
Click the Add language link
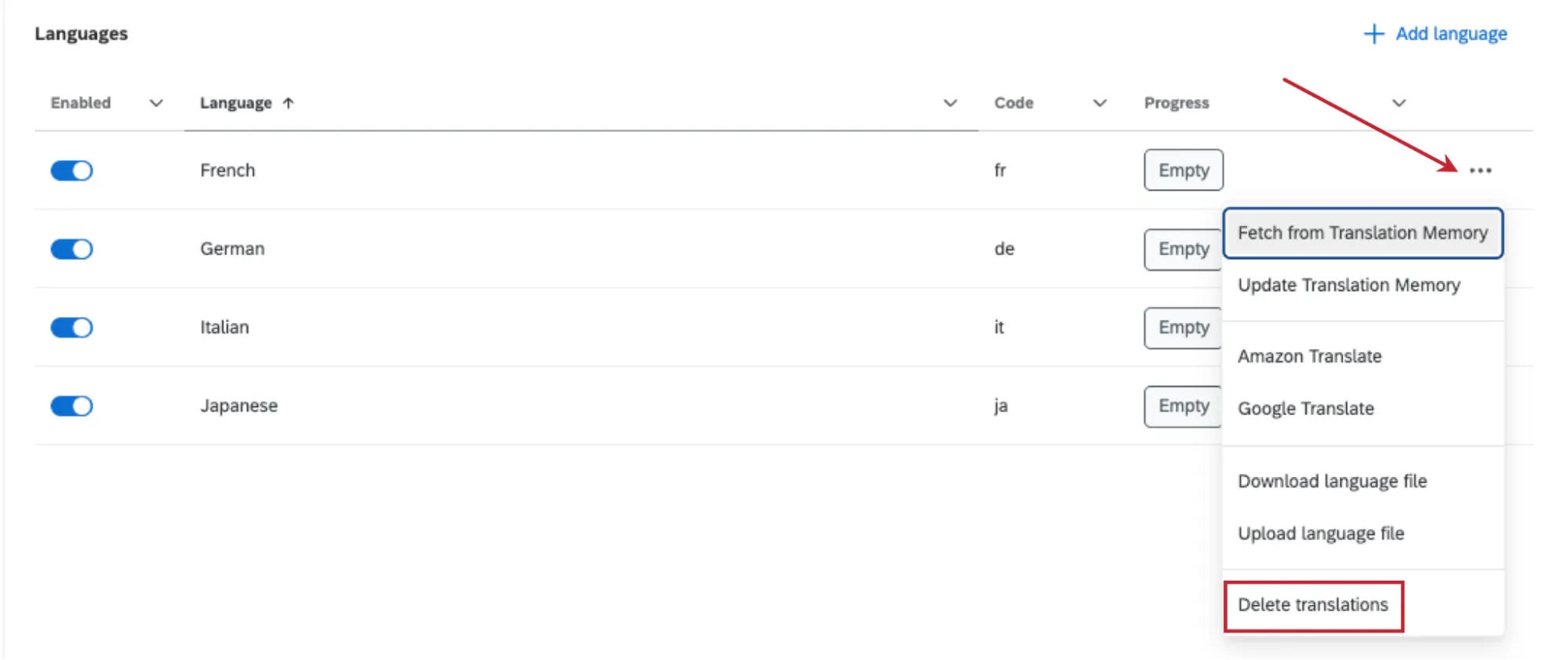tap(1451, 34)
